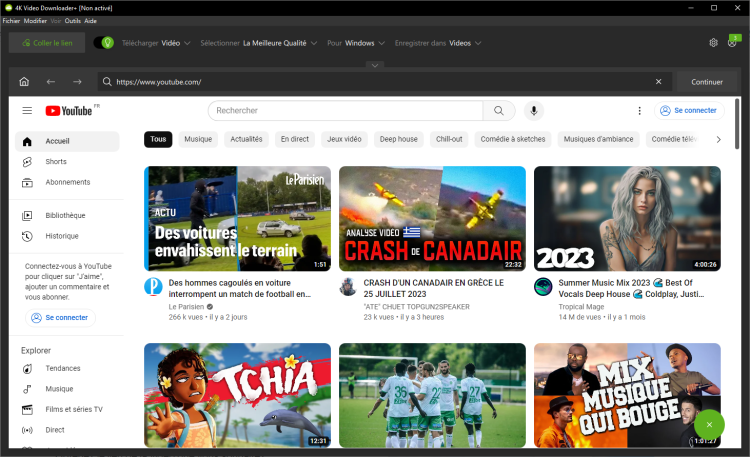Click the Rechercher search field
This screenshot has height=457, width=750.
coord(345,111)
